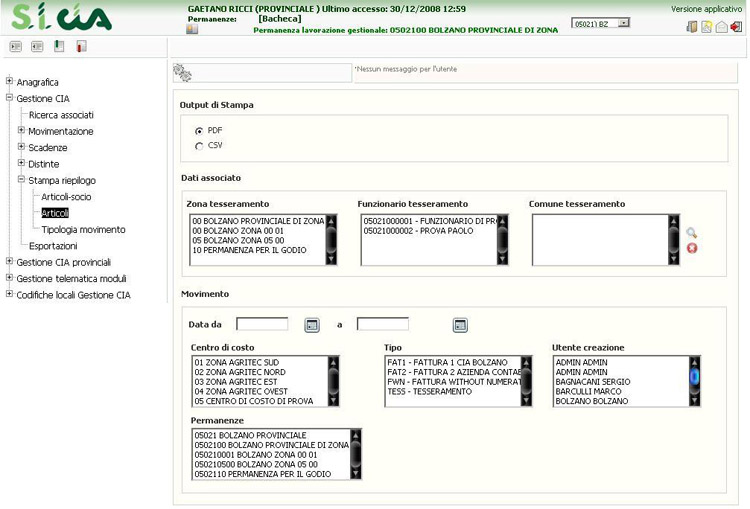Click the open envelope messages icon
Viewport: 750px width, 509px height.
(x=721, y=26)
